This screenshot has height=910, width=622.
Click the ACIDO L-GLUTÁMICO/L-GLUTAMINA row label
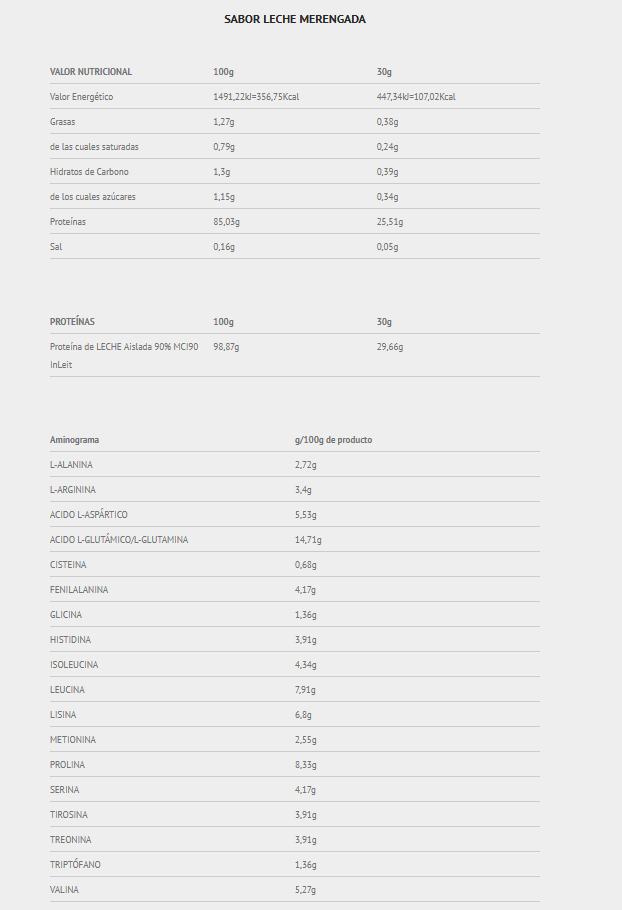click(x=119, y=540)
